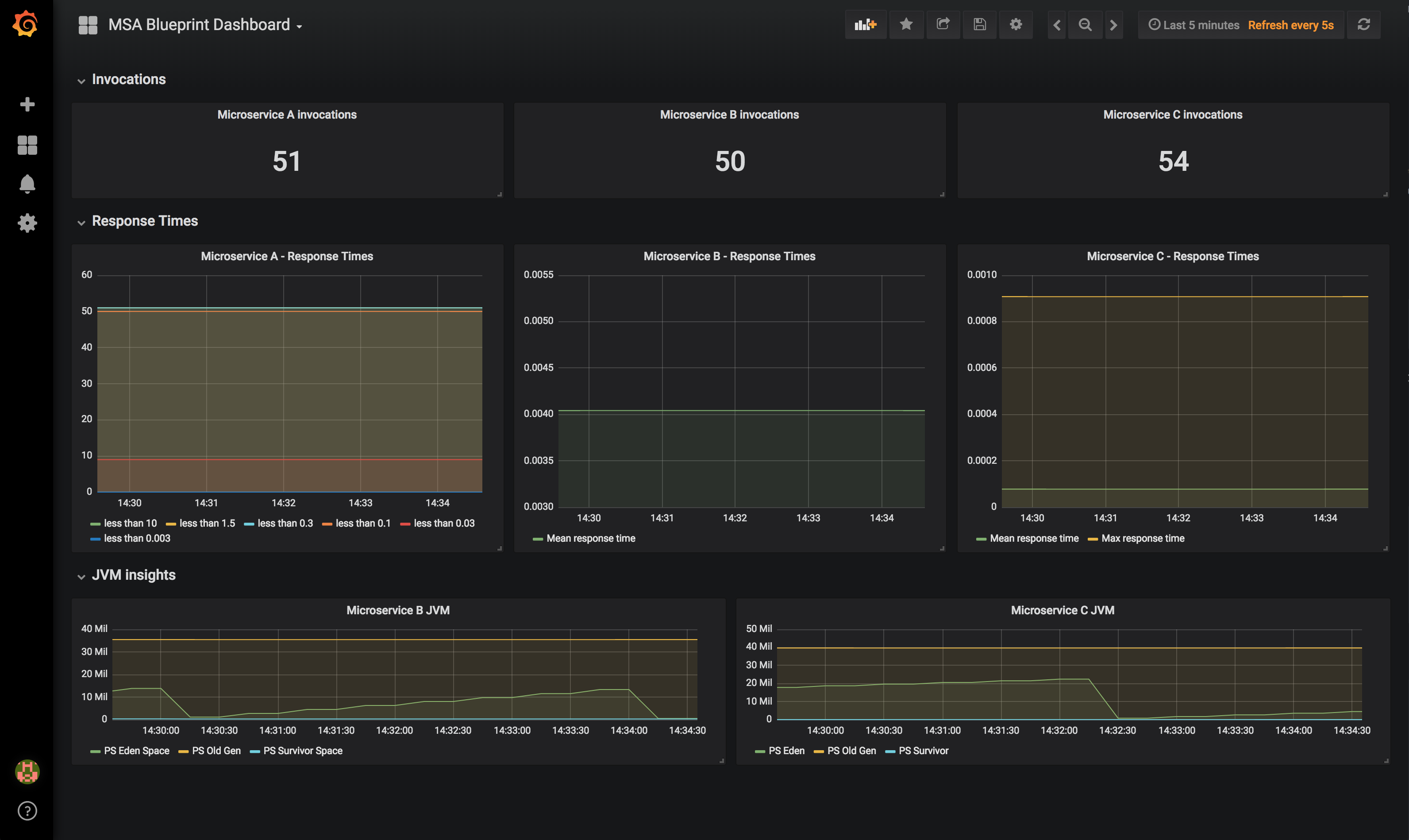Viewport: 1409px width, 840px height.
Task: Toggle 'PS Old Gen' in Microservice B JVM
Action: pyautogui.click(x=216, y=751)
